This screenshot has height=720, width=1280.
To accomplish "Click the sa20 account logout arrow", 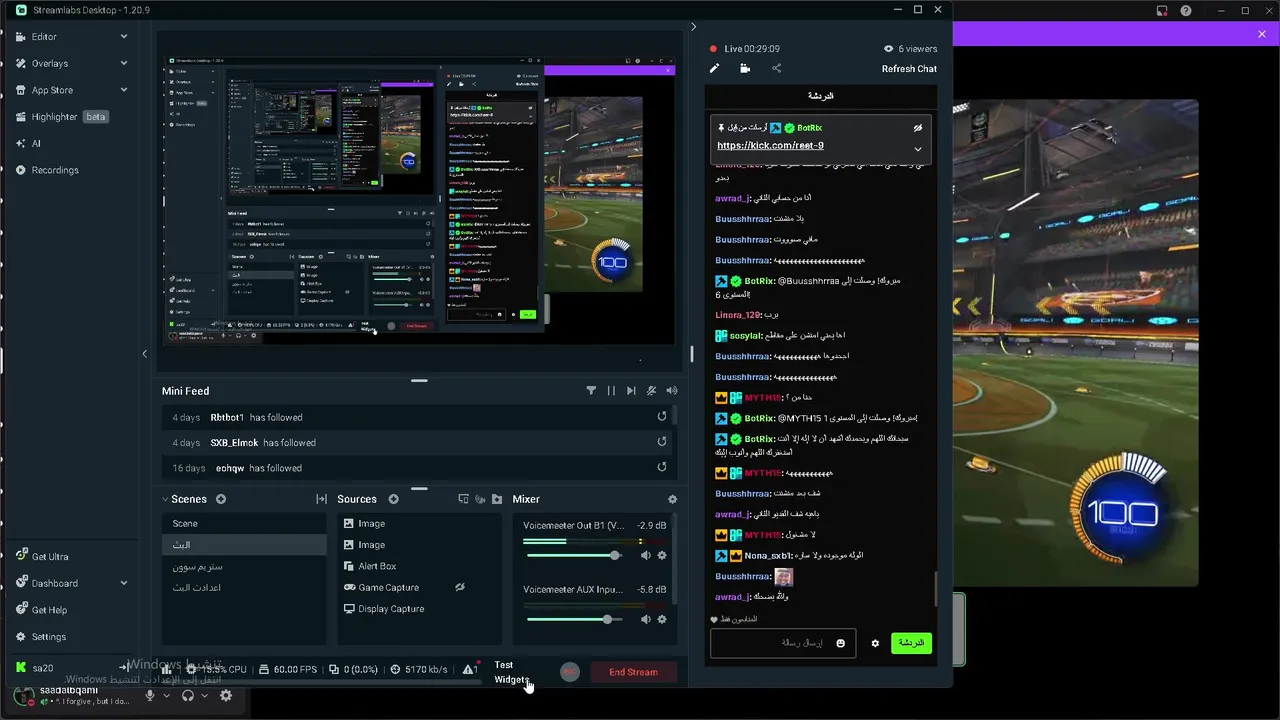I will coord(124,667).
